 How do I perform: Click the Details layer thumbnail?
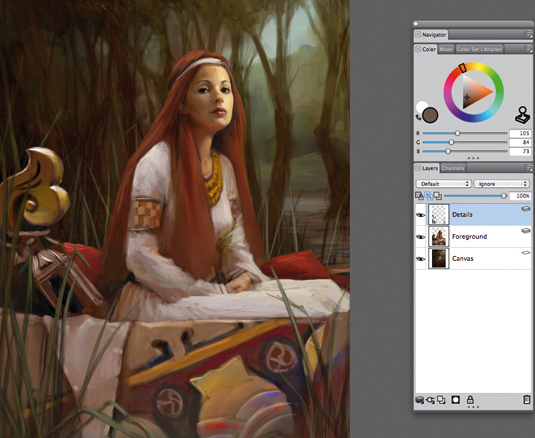(438, 215)
